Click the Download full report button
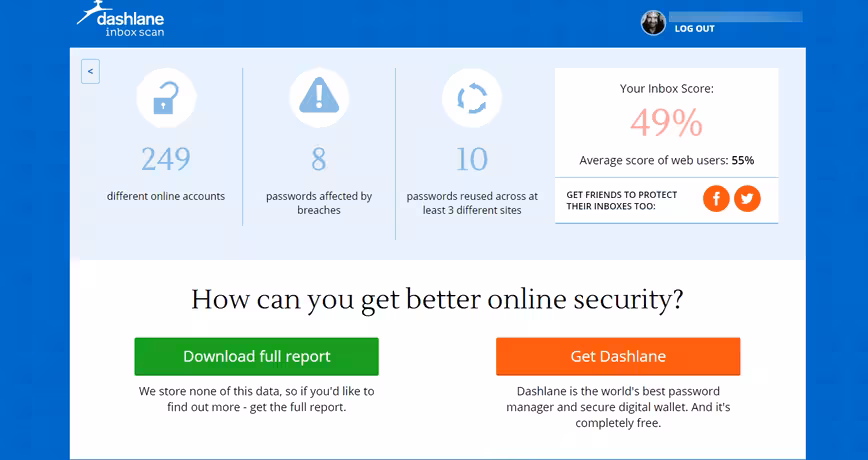 [x=256, y=356]
